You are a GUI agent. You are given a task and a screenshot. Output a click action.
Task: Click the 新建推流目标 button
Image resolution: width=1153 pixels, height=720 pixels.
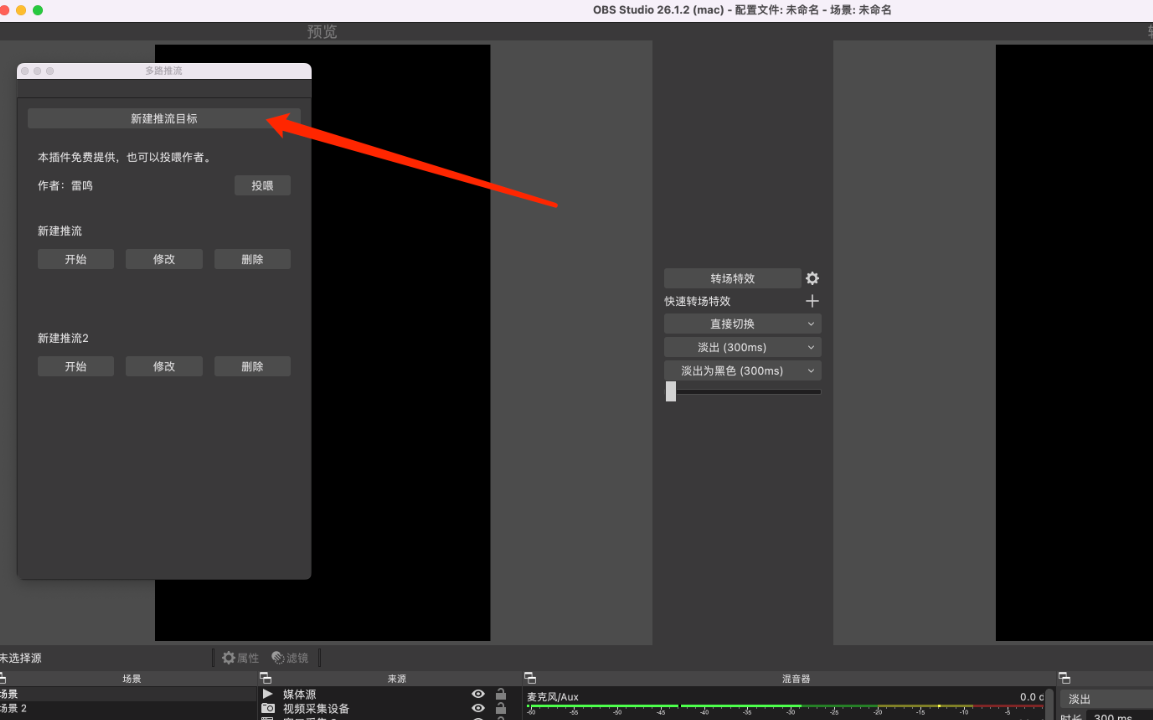pyautogui.click(x=164, y=118)
